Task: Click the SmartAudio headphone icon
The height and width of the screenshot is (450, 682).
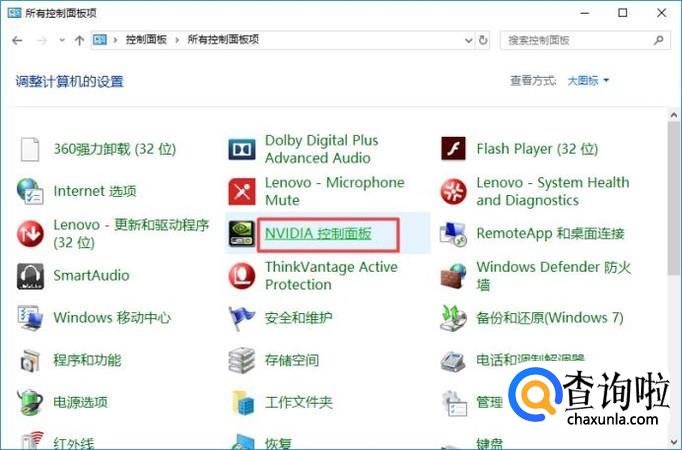Action: (x=30, y=276)
